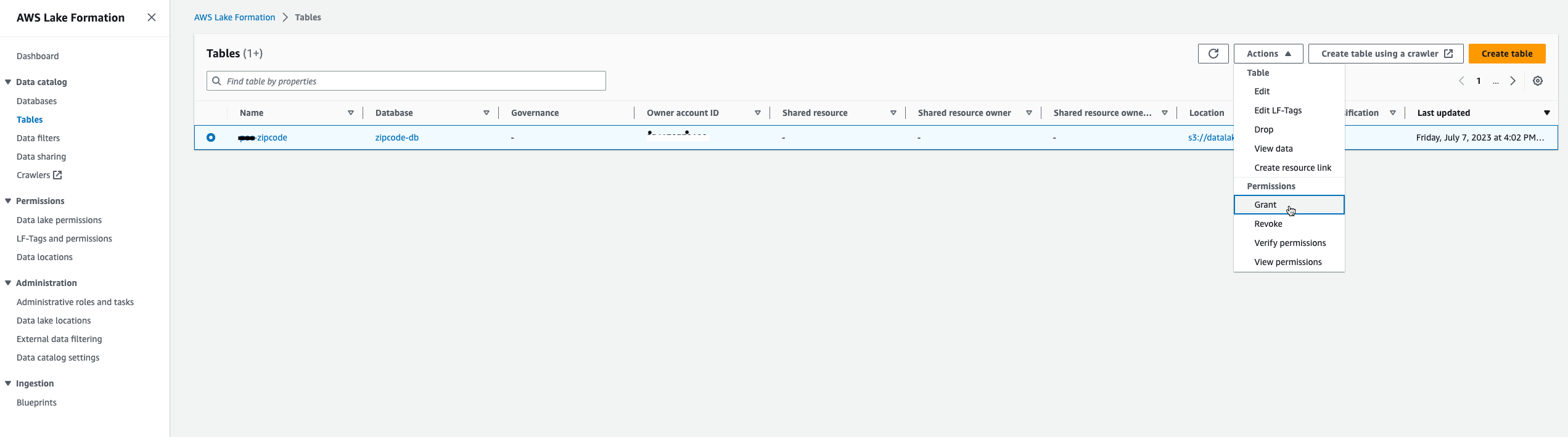This screenshot has width=1568, height=437.
Task: Collapse the Ingestion section
Action: 8,383
